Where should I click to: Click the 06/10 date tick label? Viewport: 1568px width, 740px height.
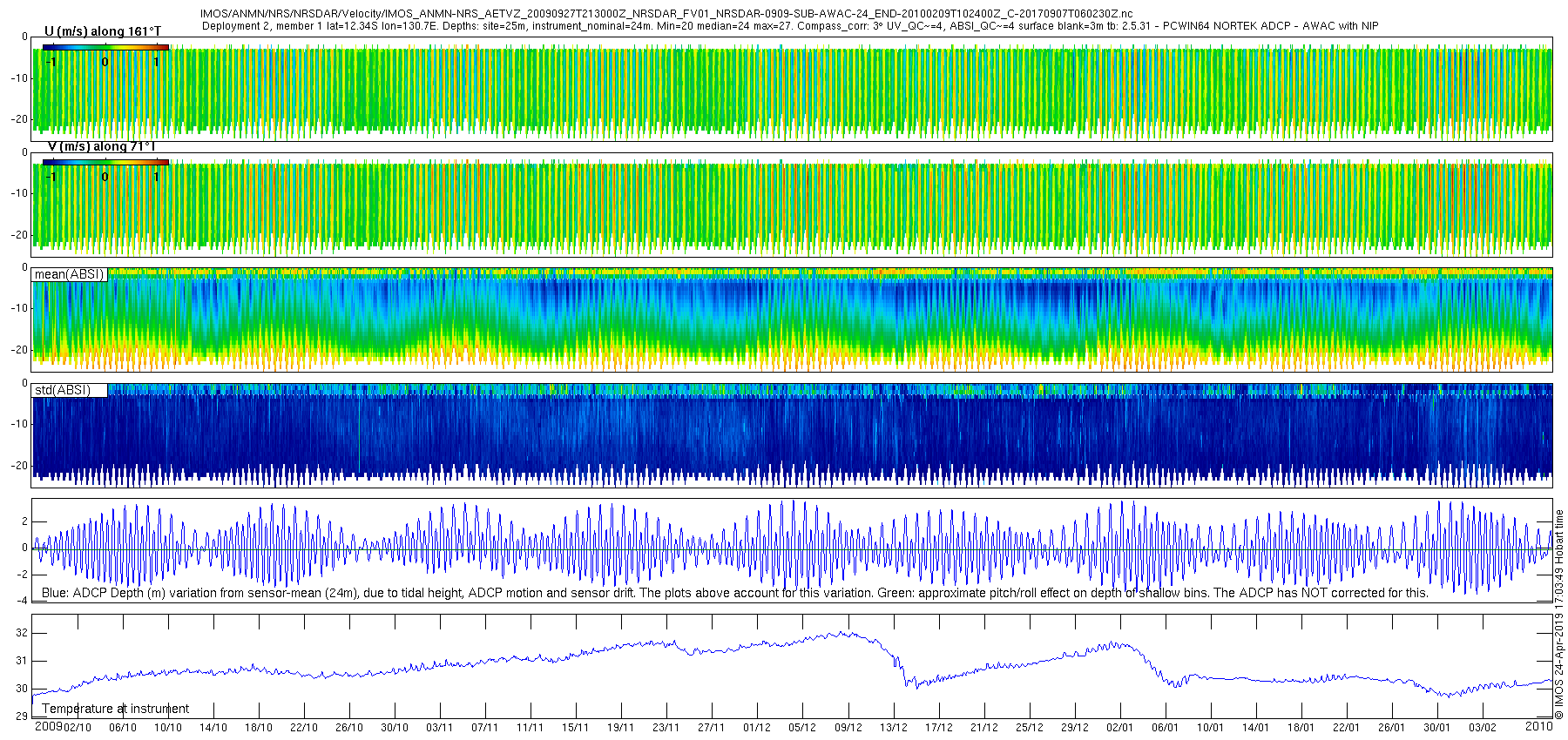(123, 728)
